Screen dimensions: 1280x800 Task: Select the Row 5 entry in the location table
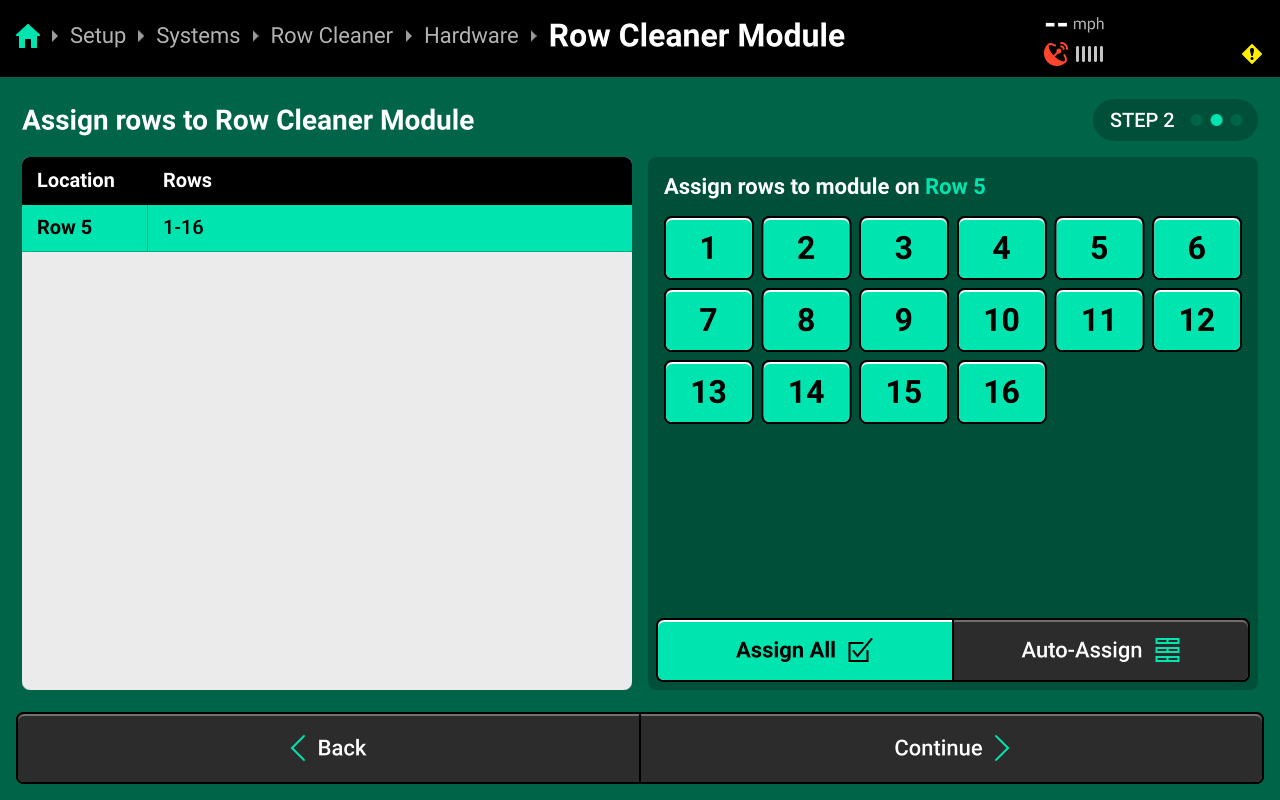click(x=326, y=228)
